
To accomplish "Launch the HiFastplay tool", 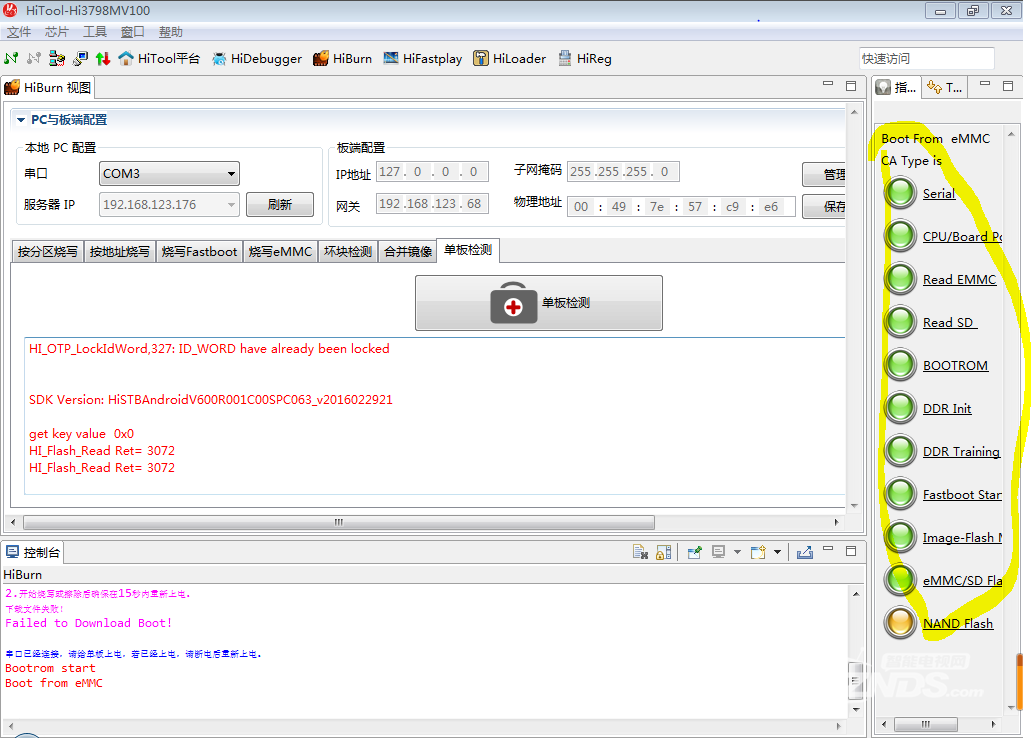I will click(423, 59).
